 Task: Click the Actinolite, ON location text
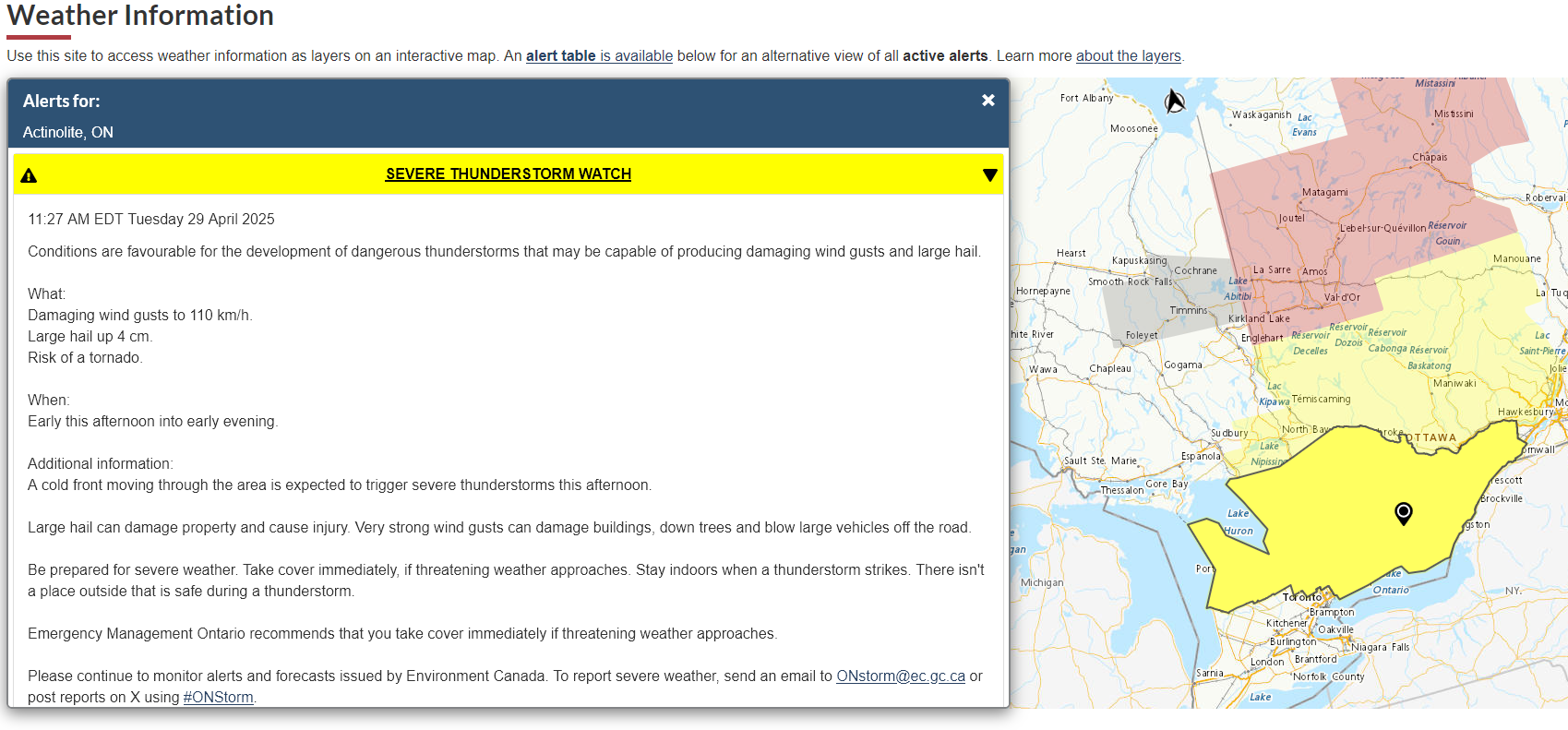68,132
